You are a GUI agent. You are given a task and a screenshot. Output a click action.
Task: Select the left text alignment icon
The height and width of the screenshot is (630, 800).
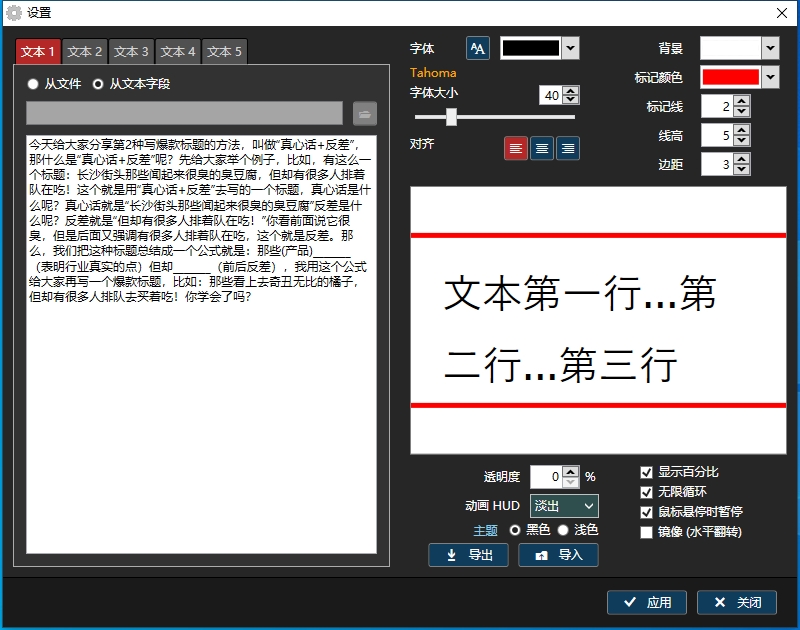point(515,147)
